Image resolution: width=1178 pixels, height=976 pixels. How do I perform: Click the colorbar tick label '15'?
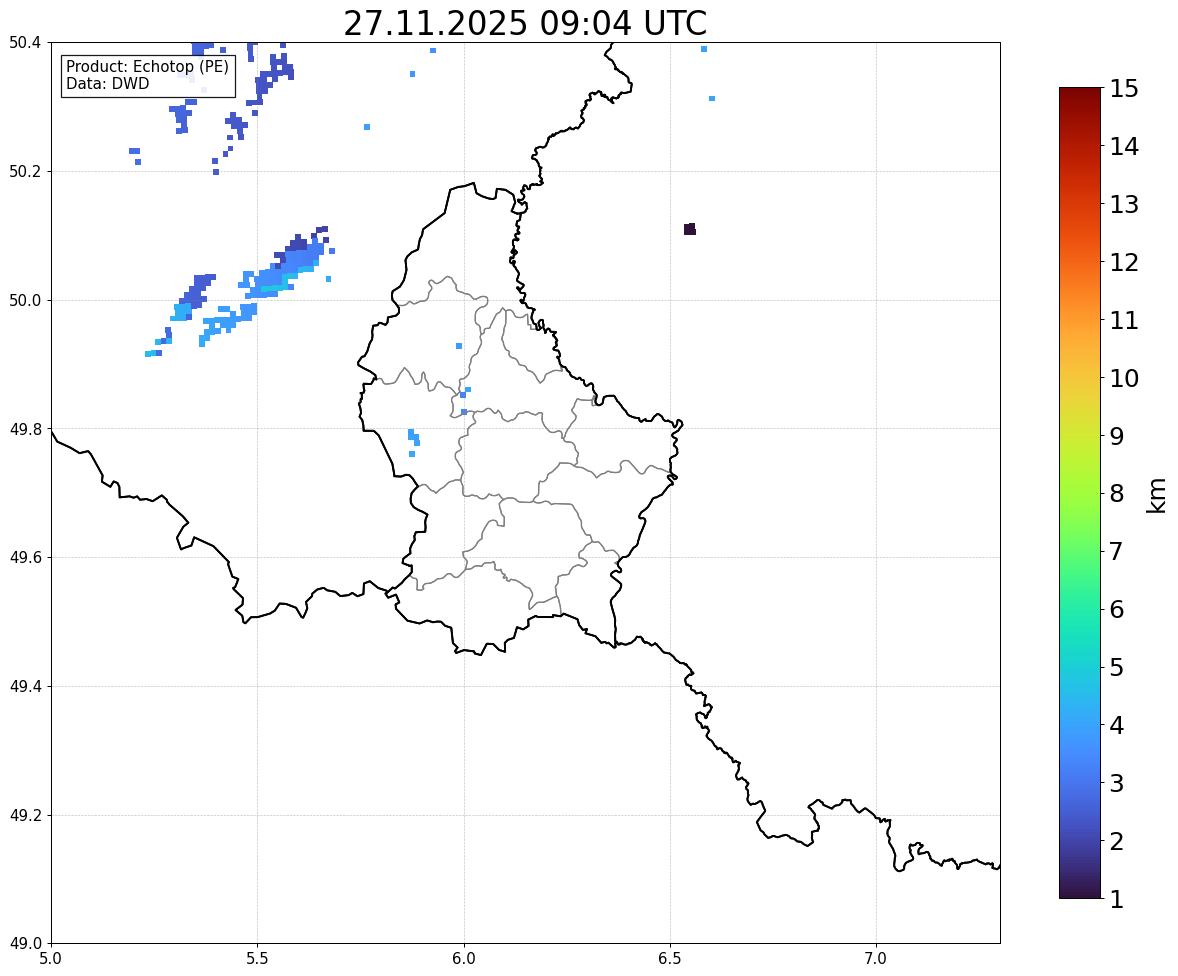1124,89
